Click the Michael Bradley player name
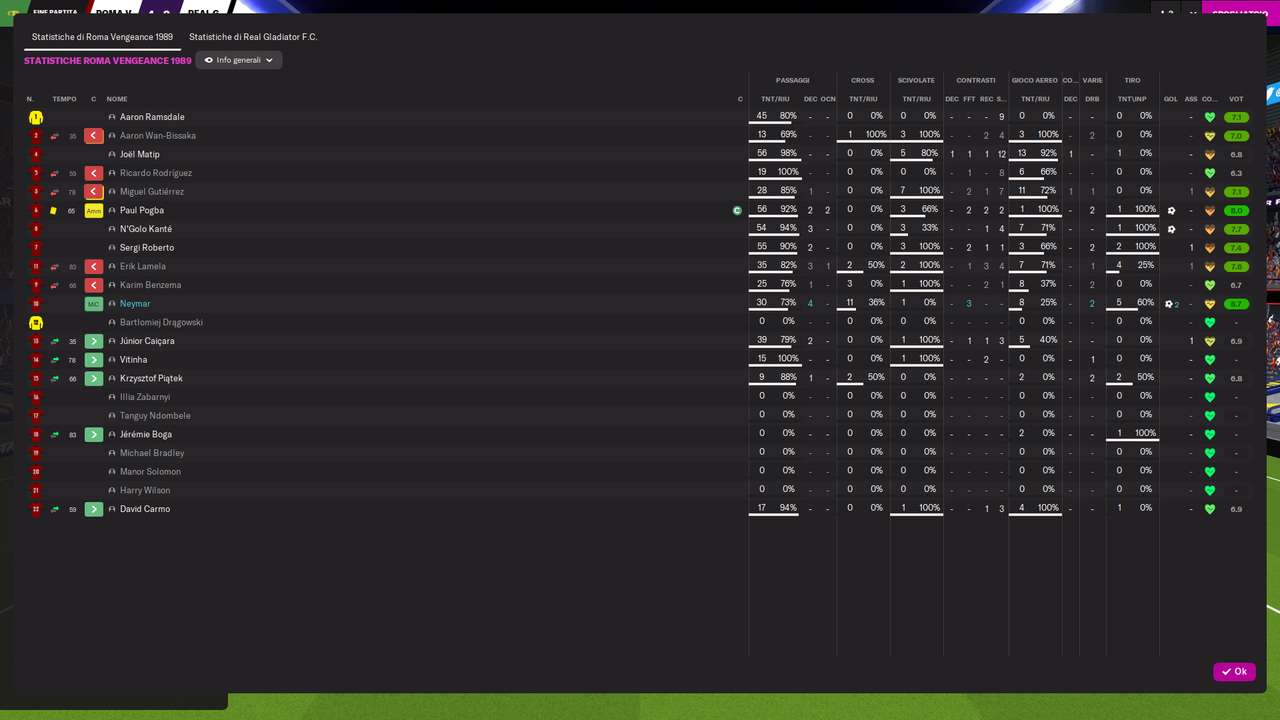Screen dimensions: 1280x720 tap(152, 453)
